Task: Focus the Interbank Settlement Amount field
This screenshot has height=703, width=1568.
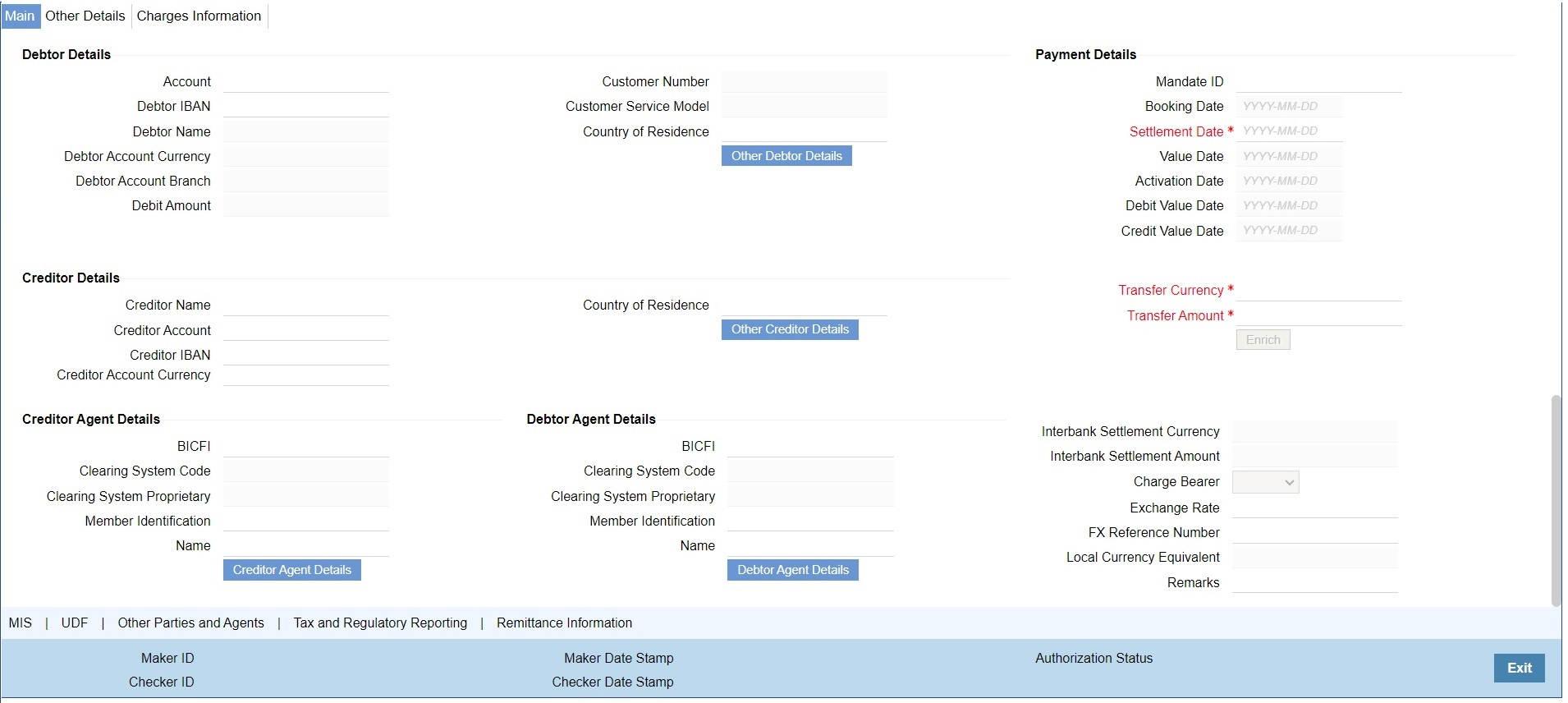Action: (x=1315, y=456)
